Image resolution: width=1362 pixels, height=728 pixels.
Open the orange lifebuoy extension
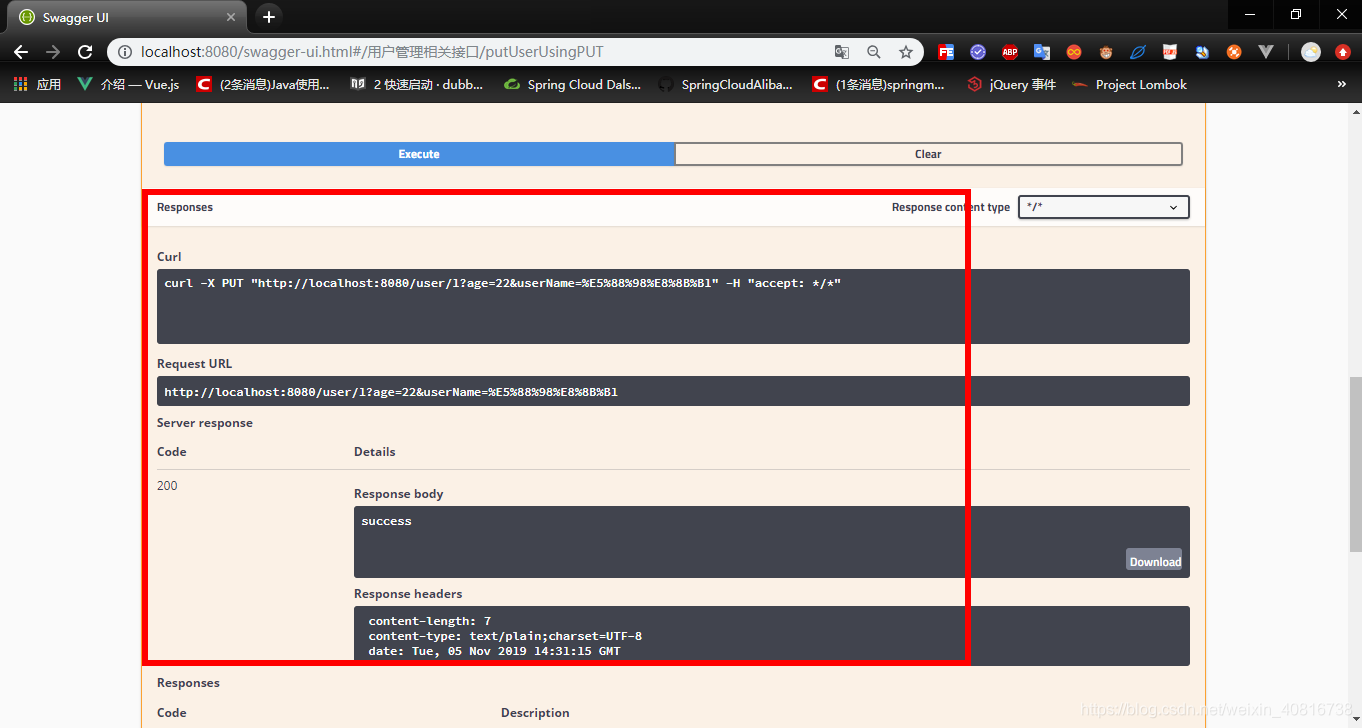1234,52
